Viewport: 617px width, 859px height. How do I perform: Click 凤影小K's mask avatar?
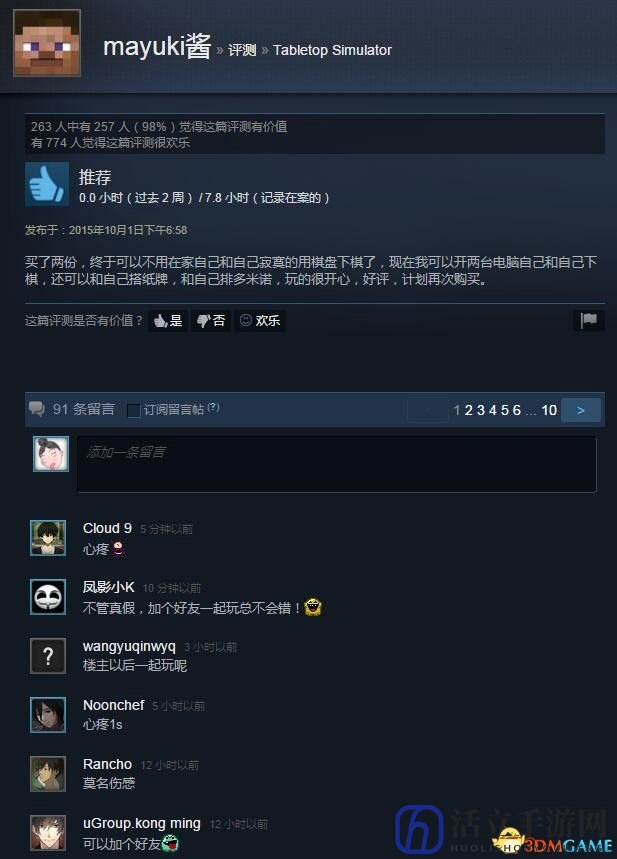[48, 597]
